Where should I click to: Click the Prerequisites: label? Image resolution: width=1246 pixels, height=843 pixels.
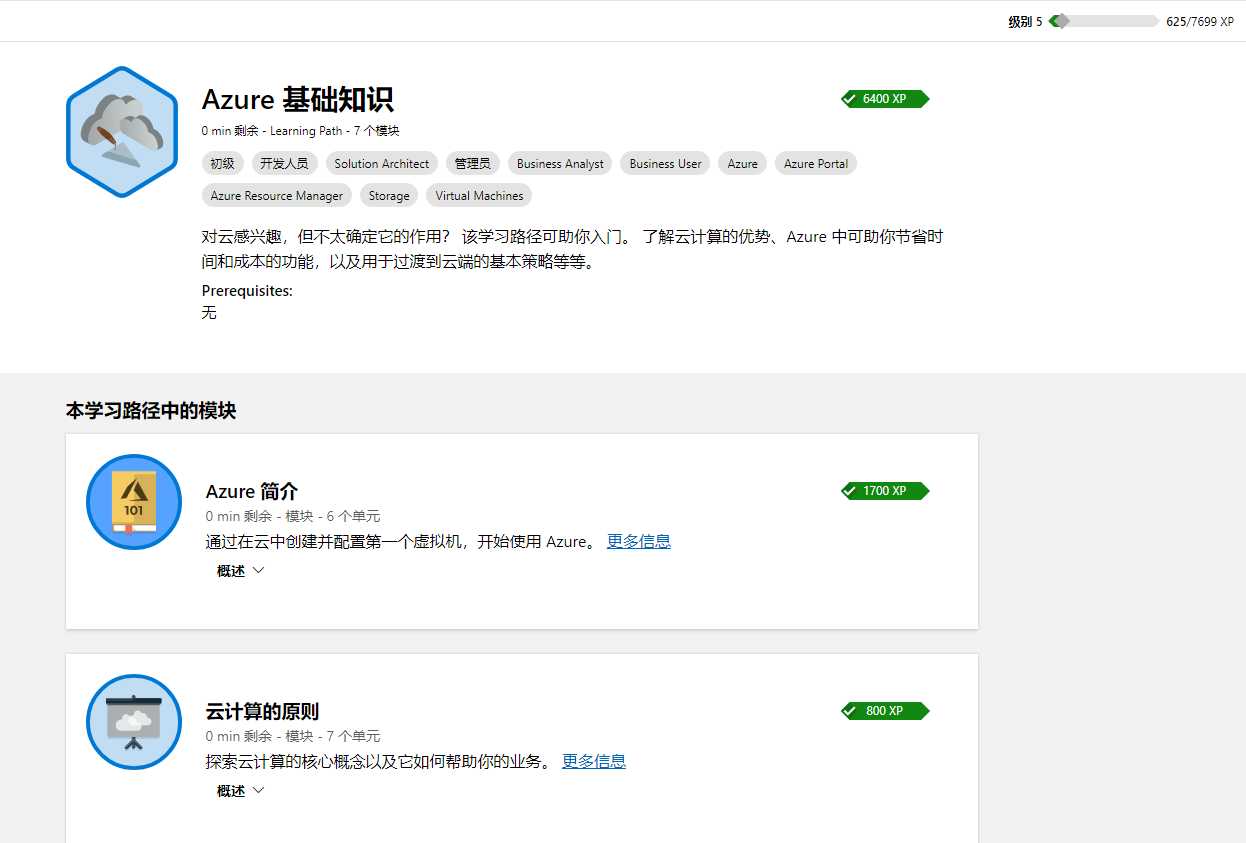click(247, 291)
